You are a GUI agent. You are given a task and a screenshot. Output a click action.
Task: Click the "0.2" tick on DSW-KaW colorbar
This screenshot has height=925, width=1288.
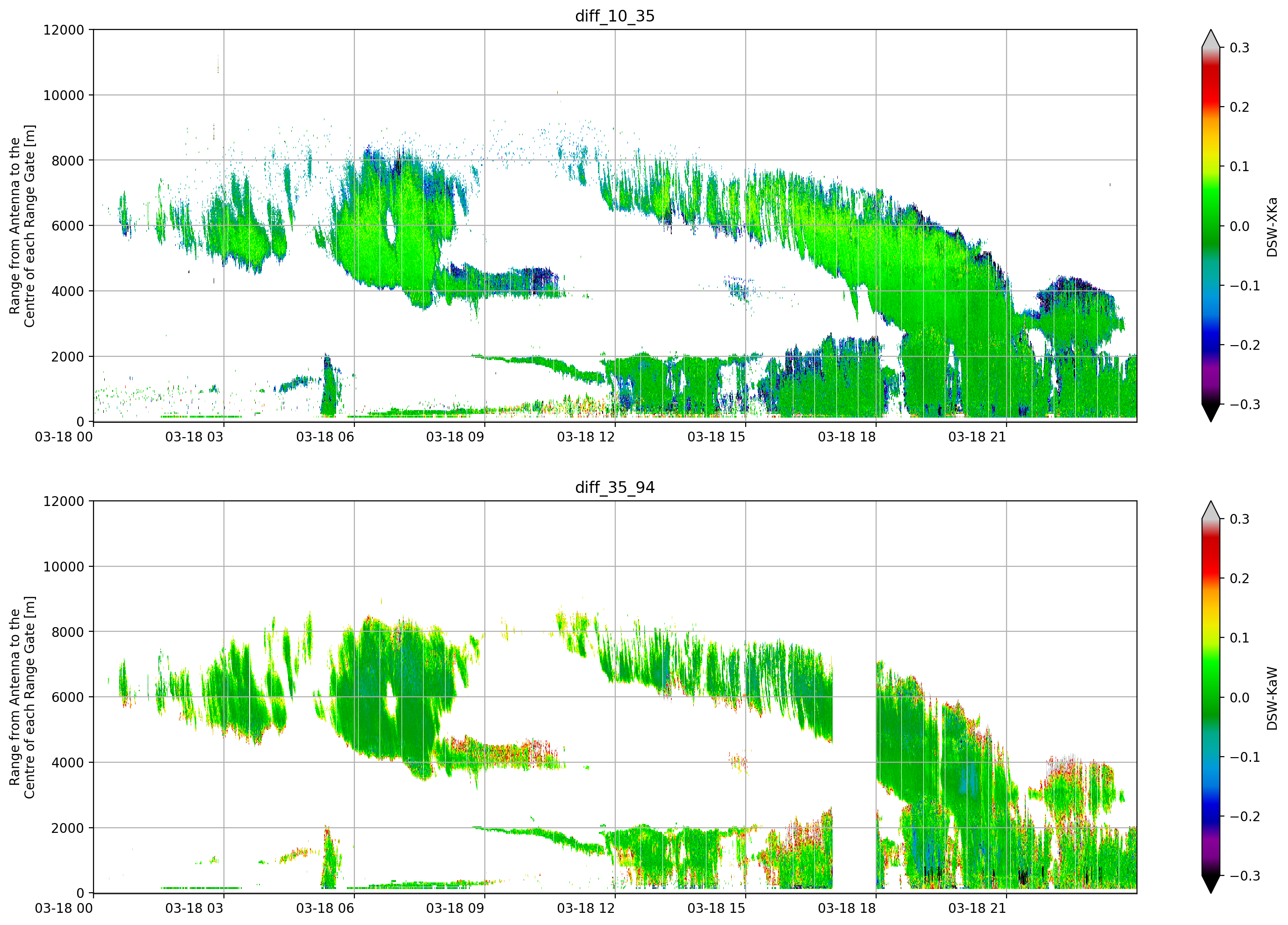[1240, 578]
